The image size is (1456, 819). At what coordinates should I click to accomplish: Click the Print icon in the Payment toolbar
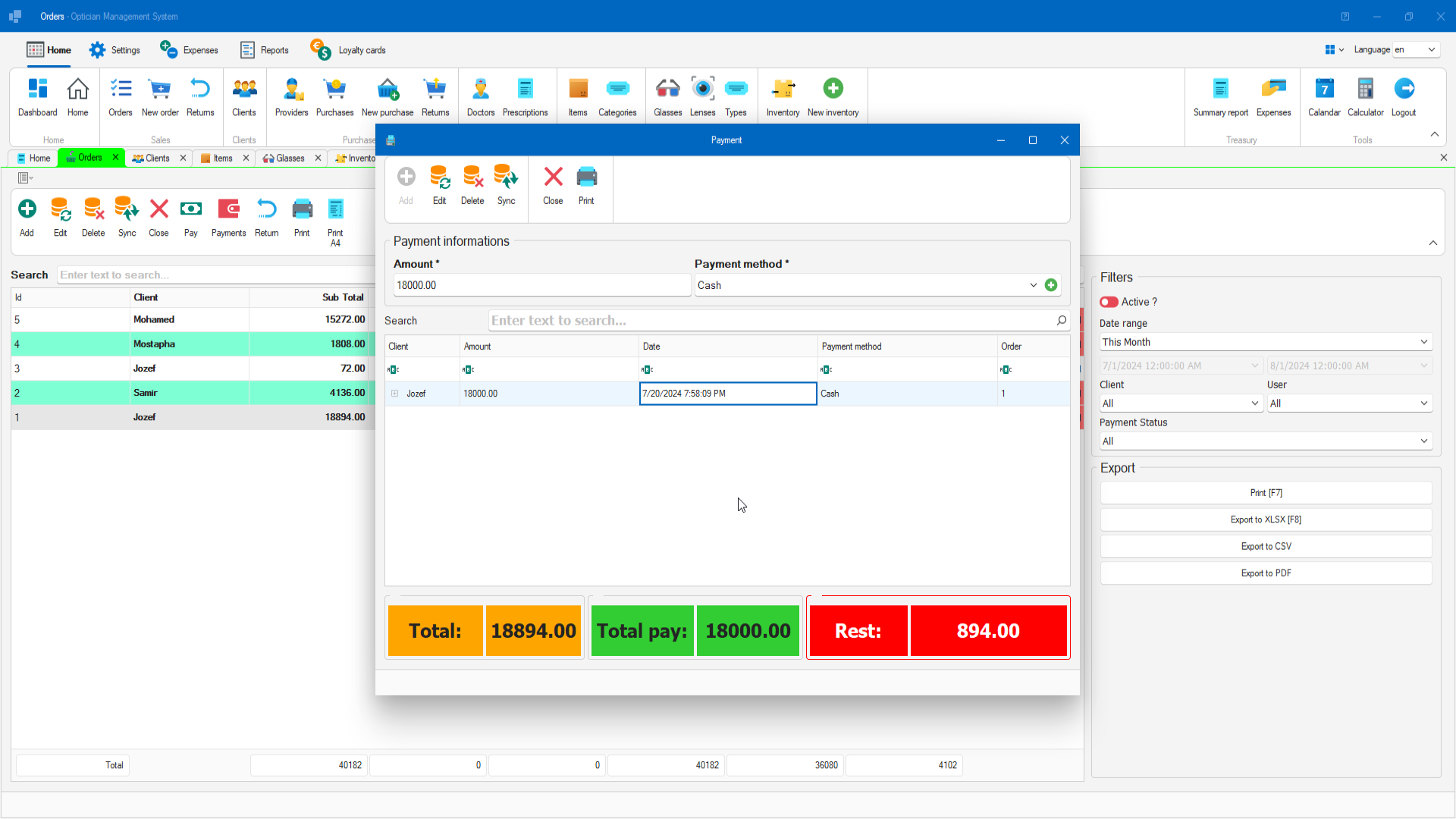pyautogui.click(x=586, y=182)
